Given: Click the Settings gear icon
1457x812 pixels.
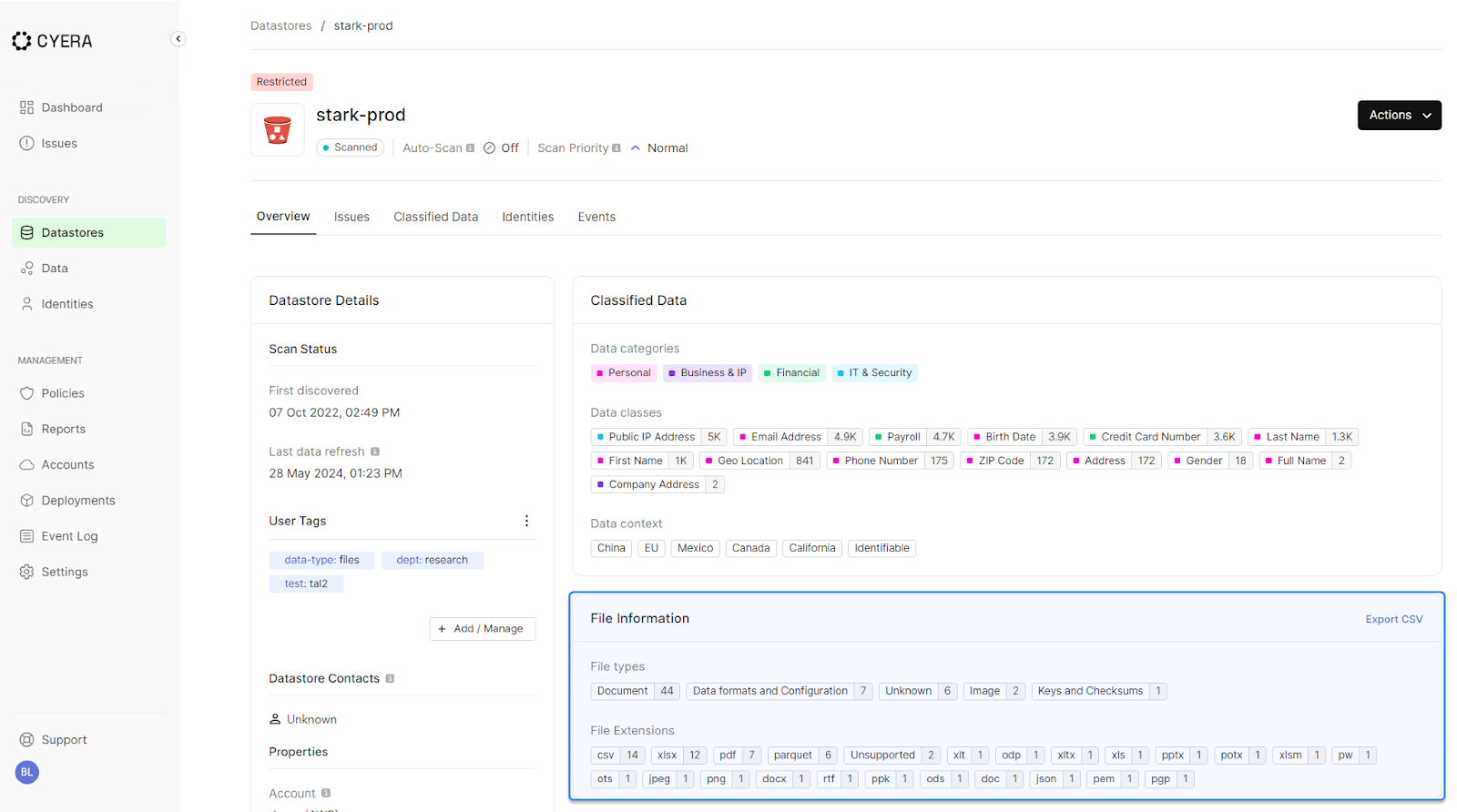Looking at the screenshot, I should coord(26,572).
